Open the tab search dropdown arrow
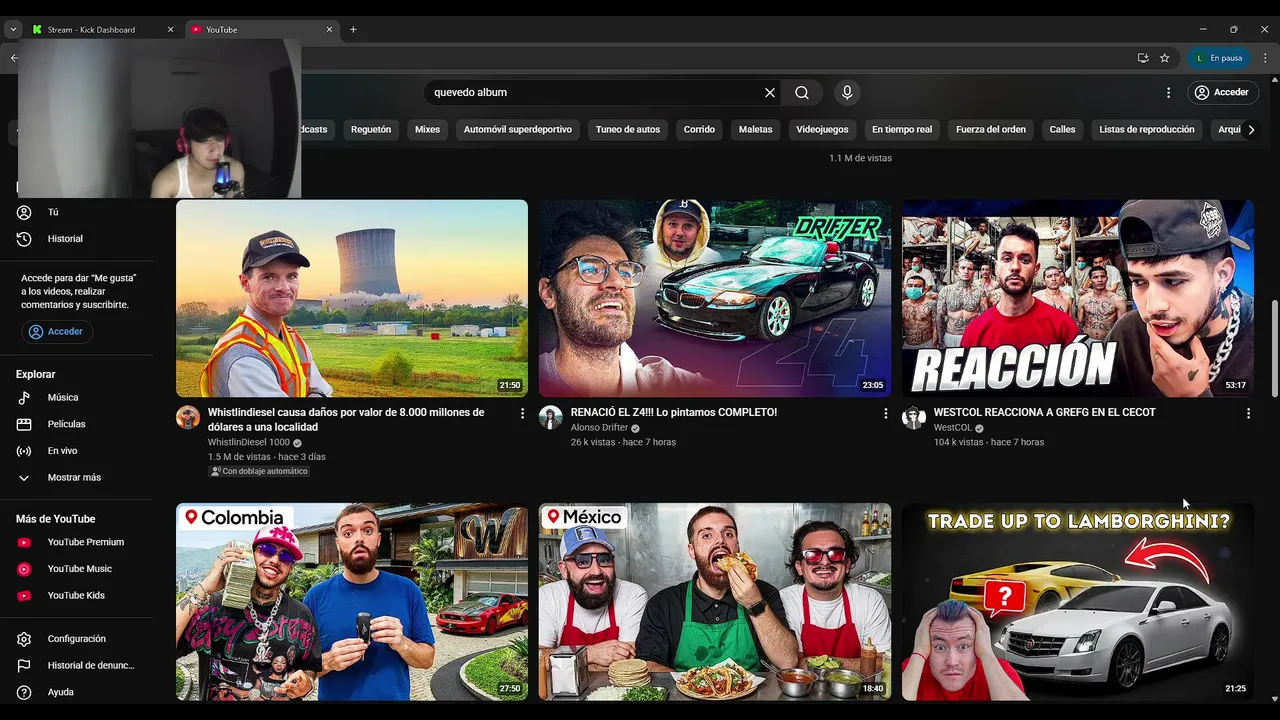The height and width of the screenshot is (720, 1280). pos(13,30)
